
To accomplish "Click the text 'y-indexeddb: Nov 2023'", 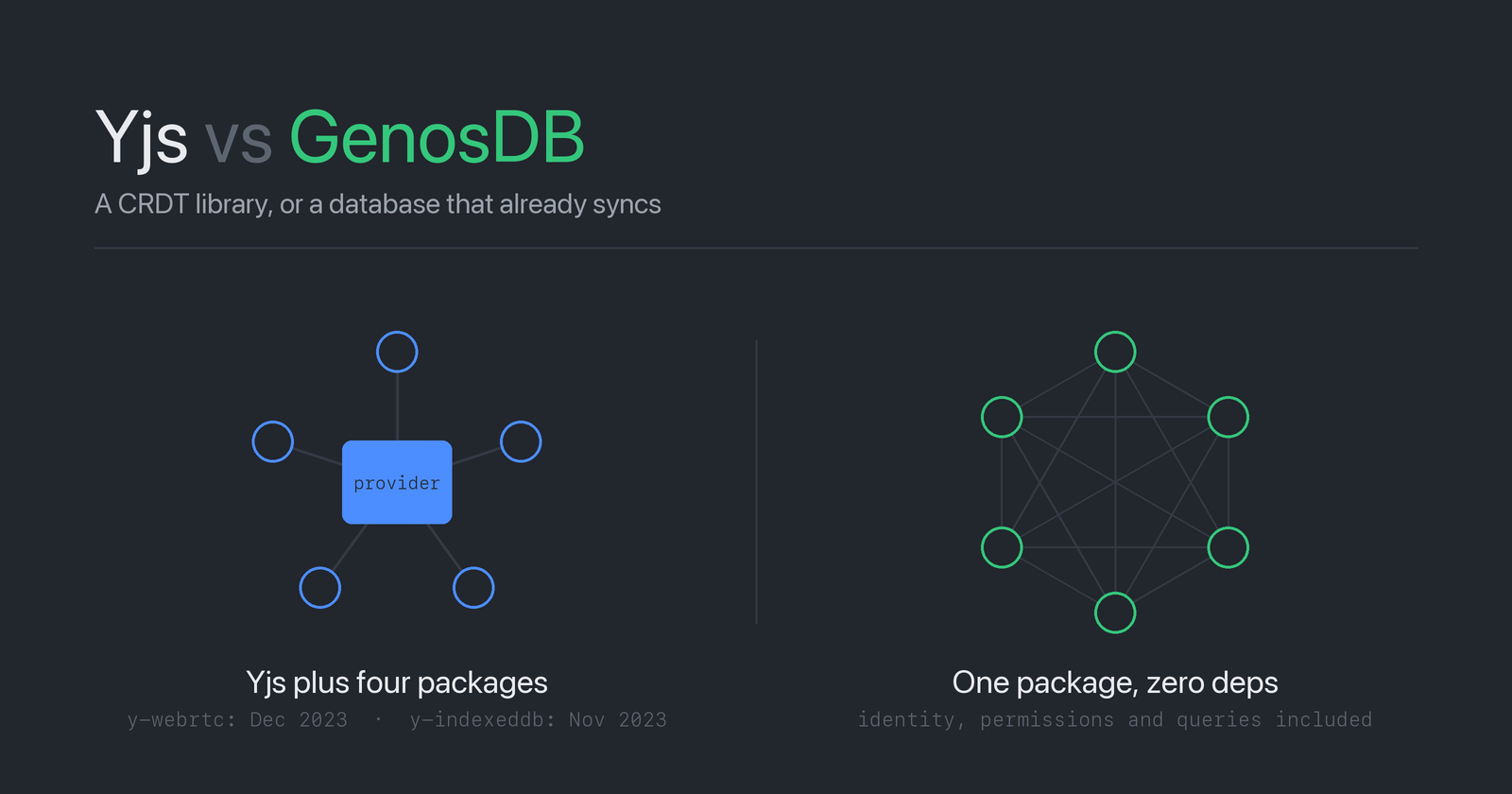I will pyautogui.click(x=539, y=719).
